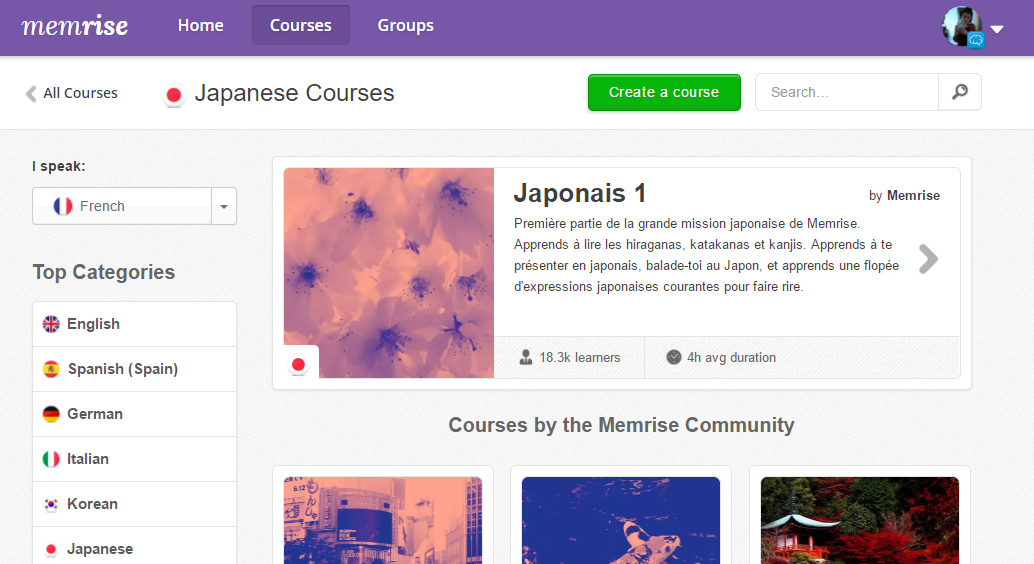Click the South Korea flag icon
Image resolution: width=1034 pixels, height=564 pixels.
click(51, 504)
